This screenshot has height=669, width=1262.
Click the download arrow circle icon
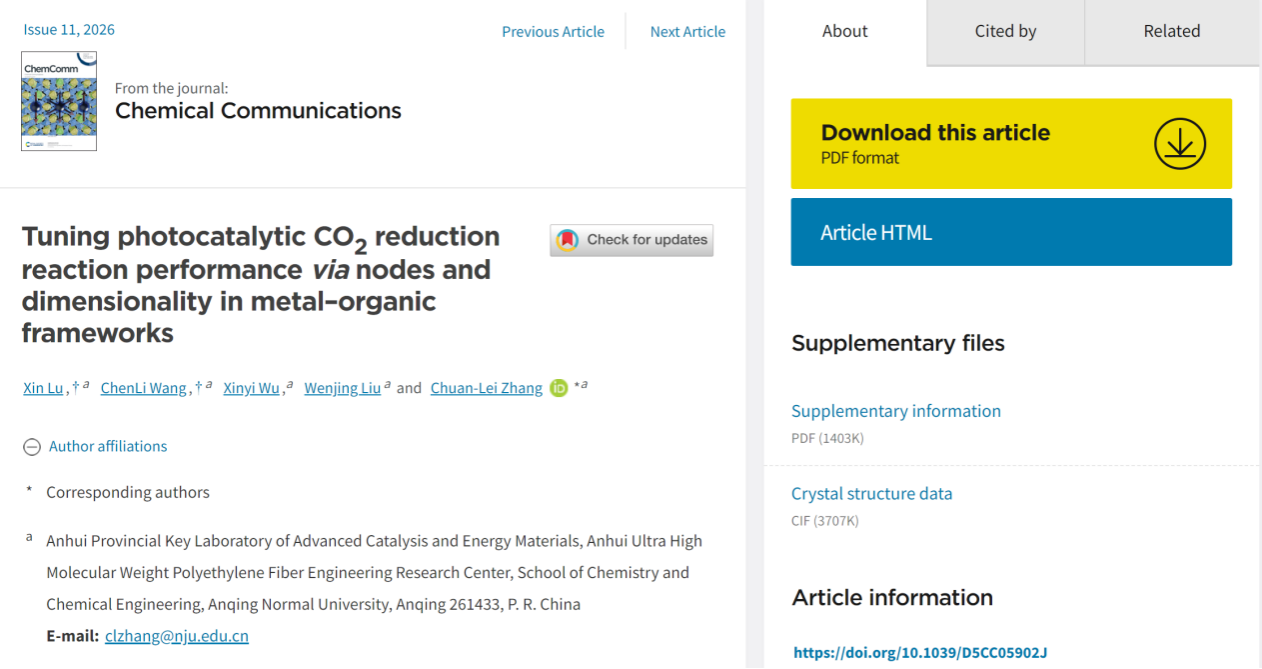pyautogui.click(x=1180, y=144)
